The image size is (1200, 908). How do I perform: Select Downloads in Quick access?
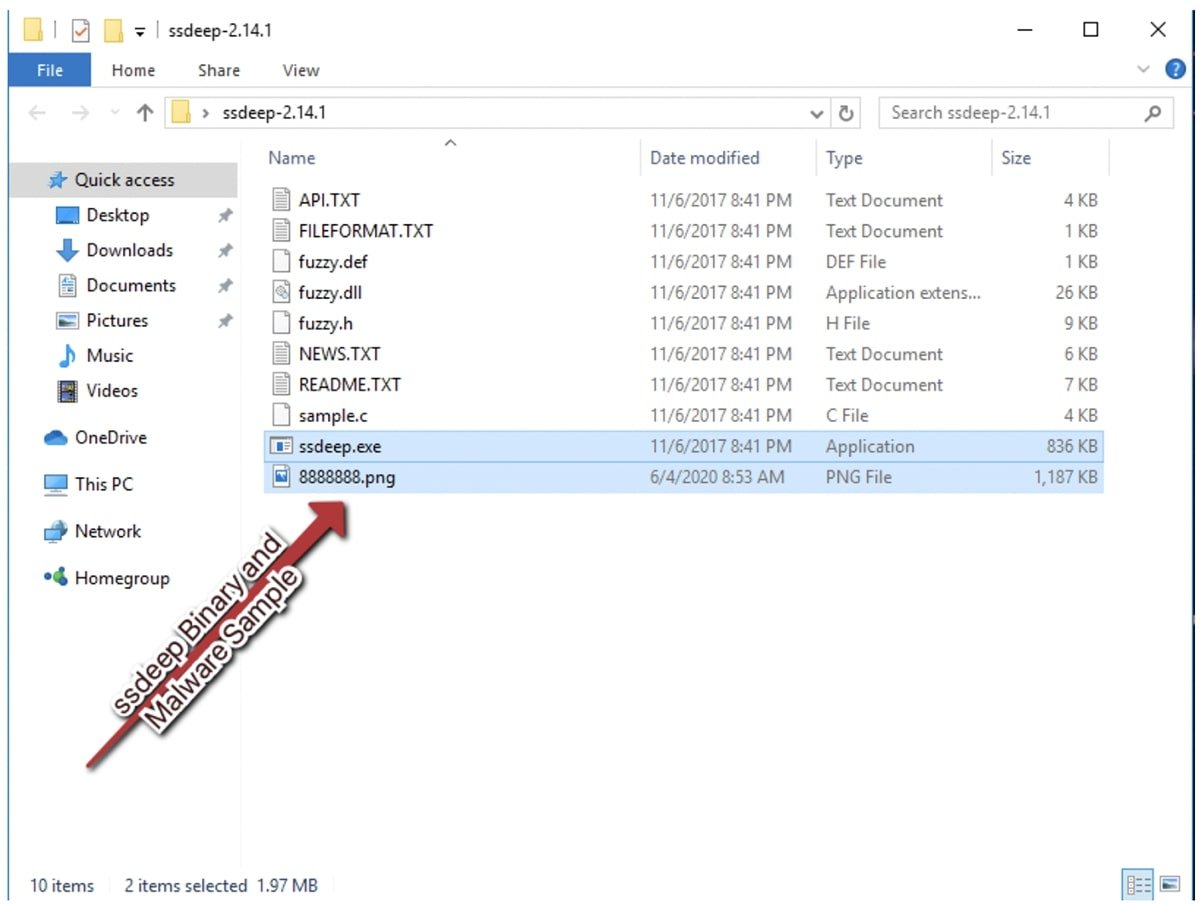click(x=129, y=250)
